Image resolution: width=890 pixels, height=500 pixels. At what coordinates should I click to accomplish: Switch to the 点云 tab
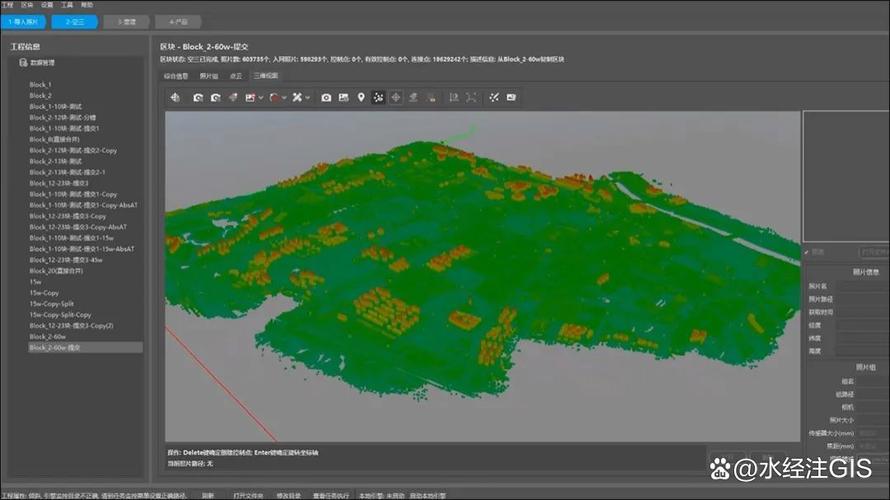tap(235, 75)
